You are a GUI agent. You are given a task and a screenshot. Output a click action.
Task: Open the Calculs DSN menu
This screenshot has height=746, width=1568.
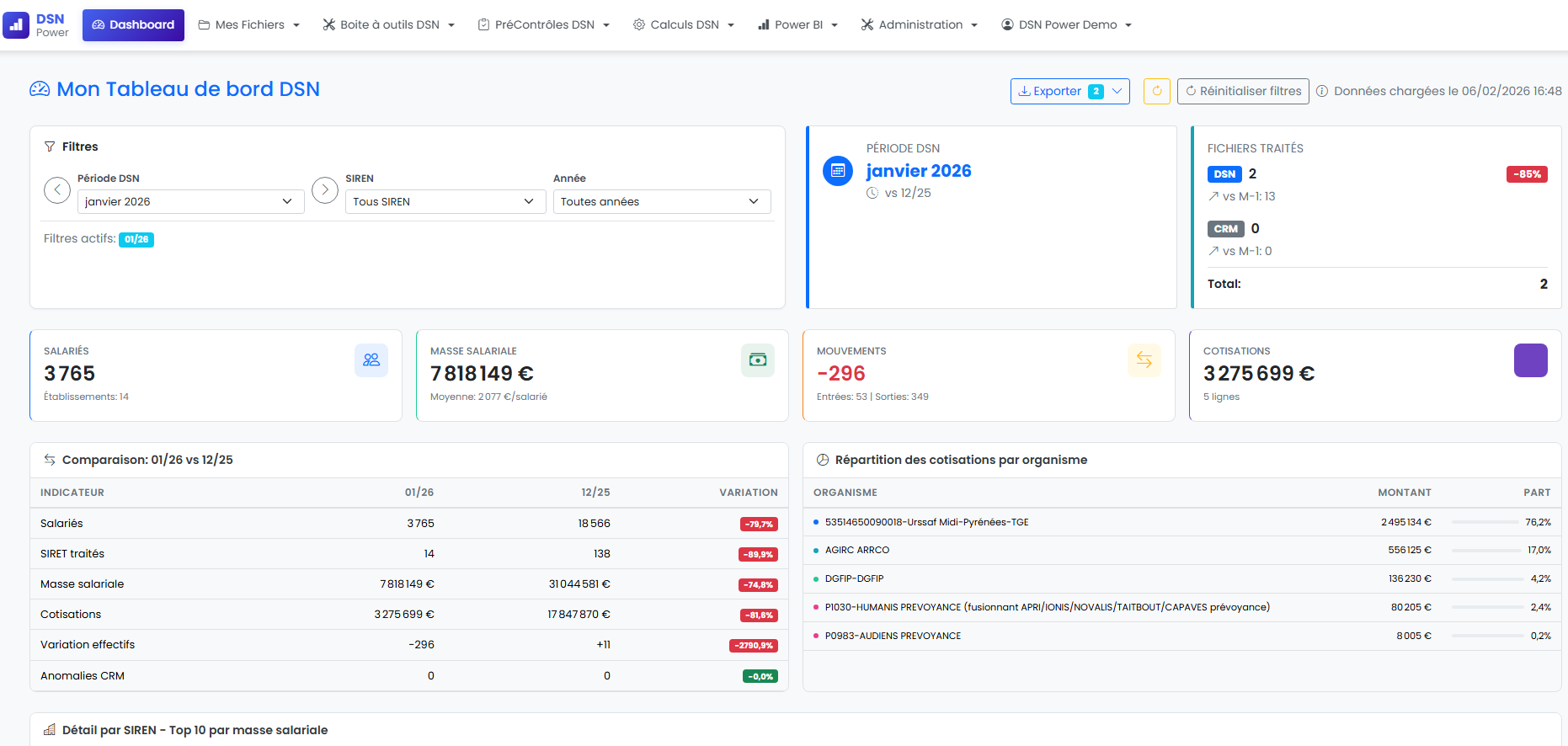click(x=684, y=25)
